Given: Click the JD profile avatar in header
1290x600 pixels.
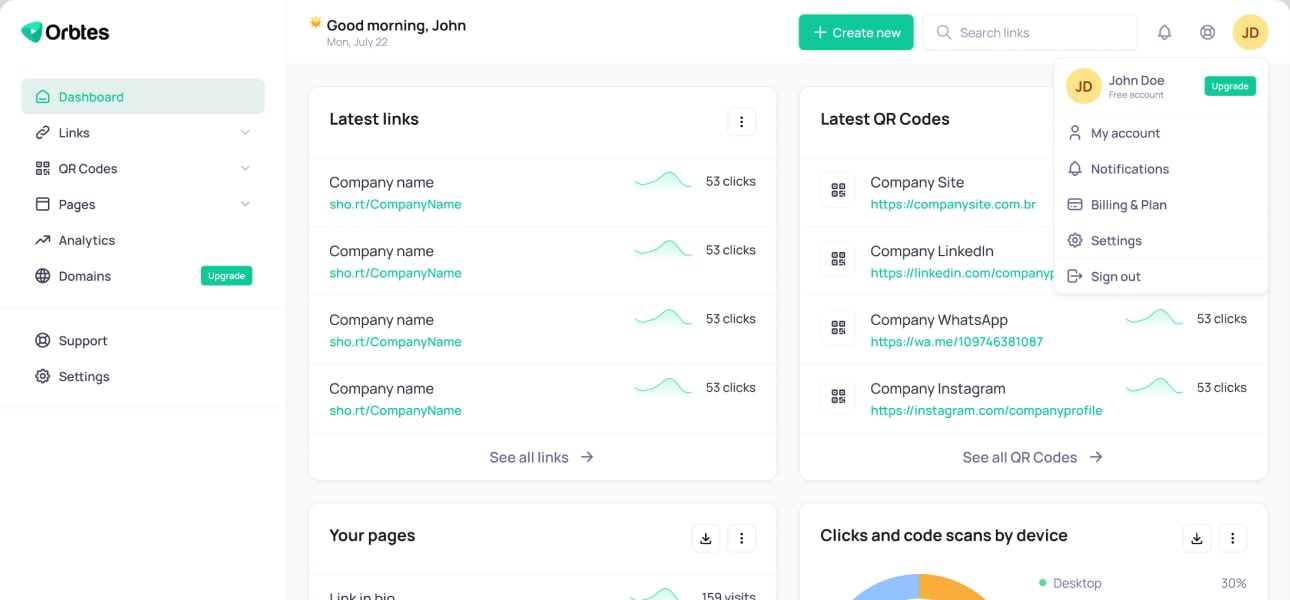Looking at the screenshot, I should pyautogui.click(x=1250, y=33).
